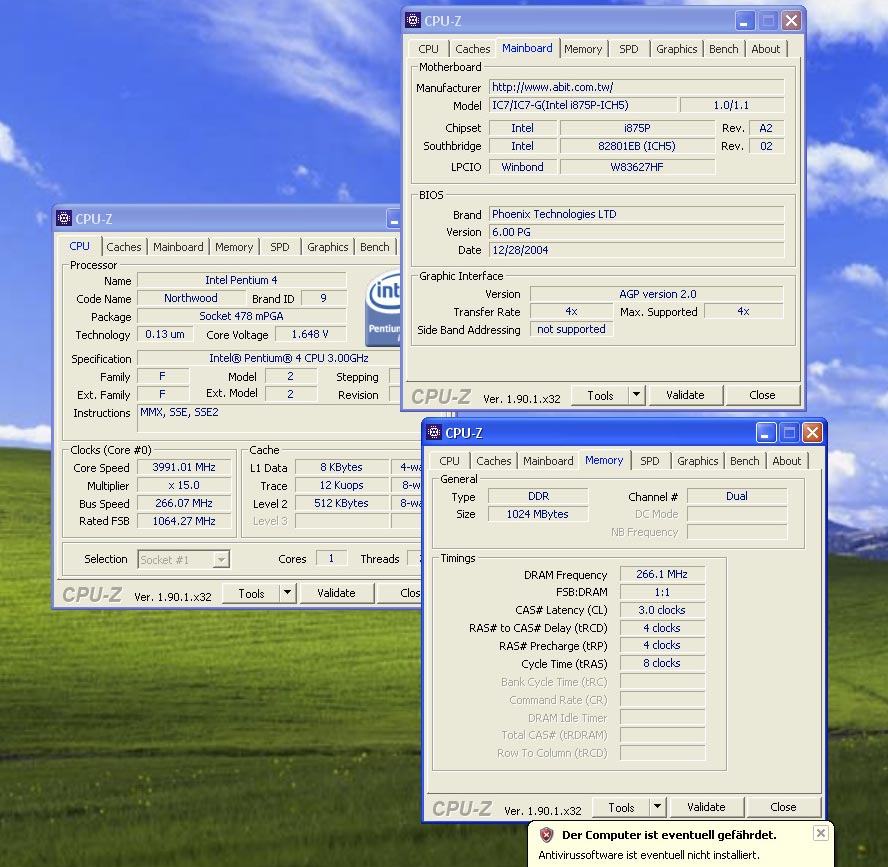Click CPU-Z app icon in Memory window title
The width and height of the screenshot is (888, 867).
click(x=434, y=432)
